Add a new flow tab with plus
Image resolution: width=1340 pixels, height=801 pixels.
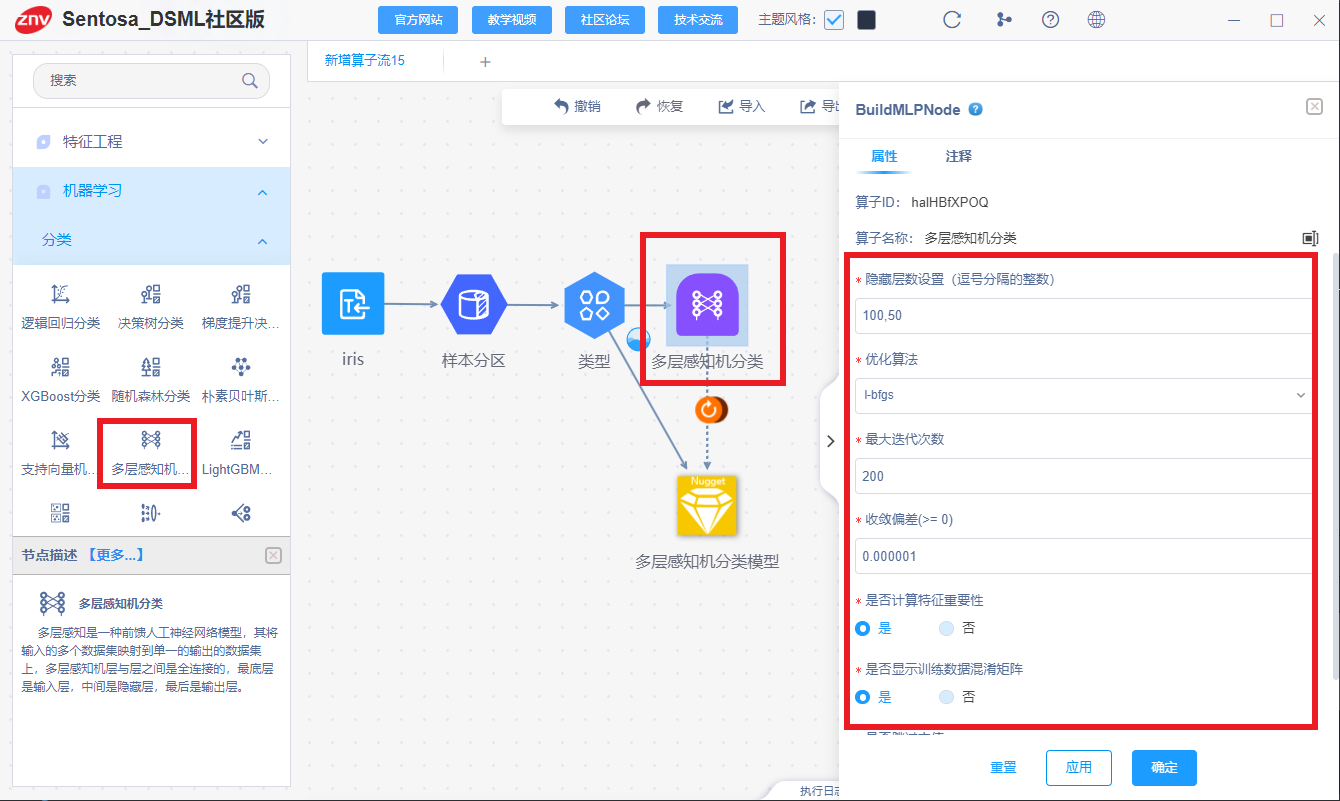(485, 62)
